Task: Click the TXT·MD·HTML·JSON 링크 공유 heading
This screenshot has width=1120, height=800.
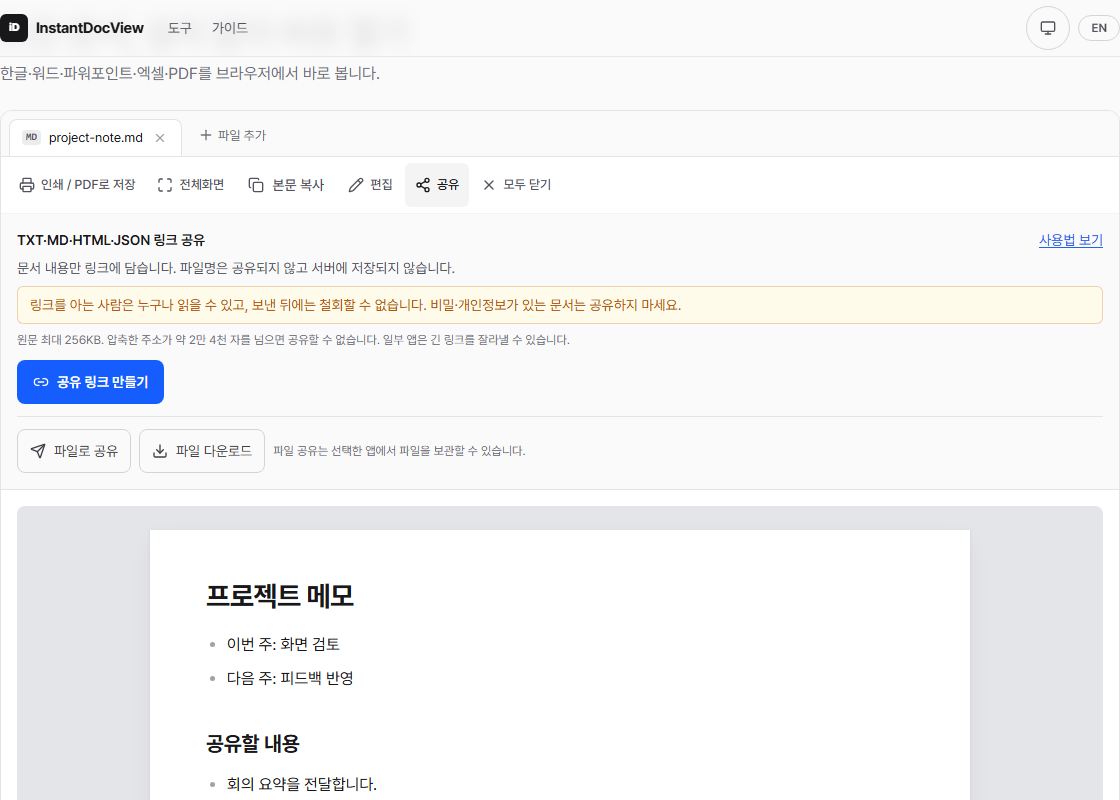Action: click(x=111, y=241)
